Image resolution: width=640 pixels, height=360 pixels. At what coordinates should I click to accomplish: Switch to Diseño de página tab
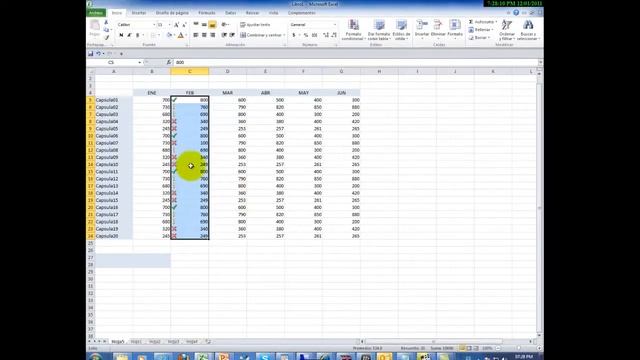172,13
